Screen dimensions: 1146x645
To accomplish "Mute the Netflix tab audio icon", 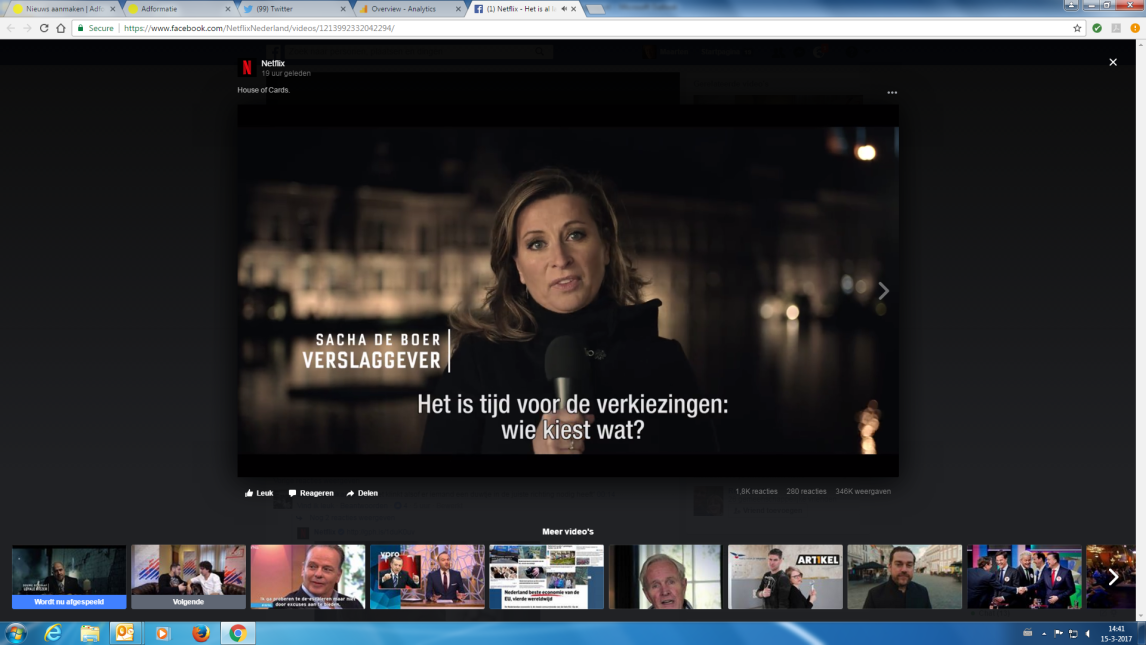I will click(563, 9).
